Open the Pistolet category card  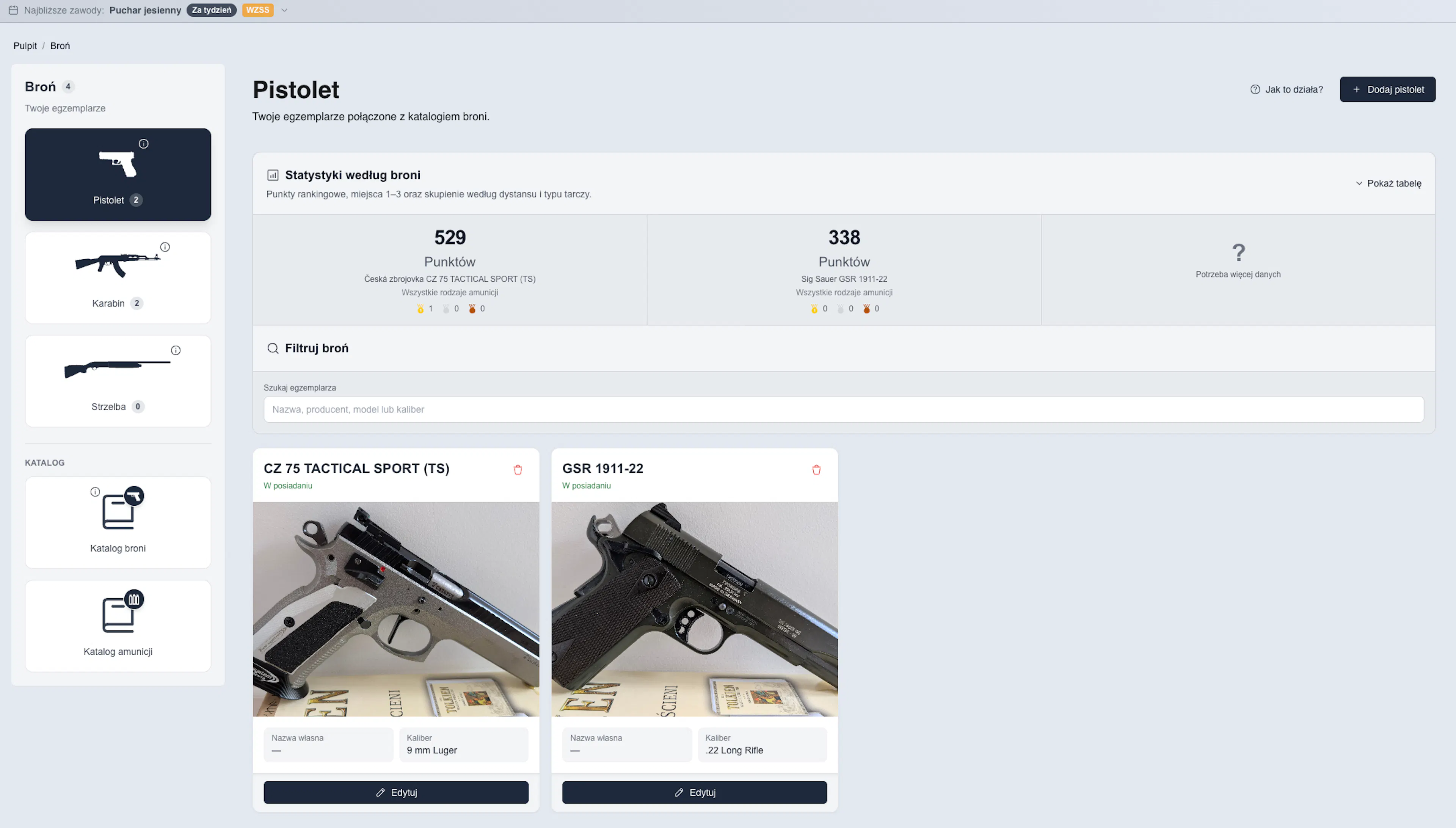click(118, 174)
